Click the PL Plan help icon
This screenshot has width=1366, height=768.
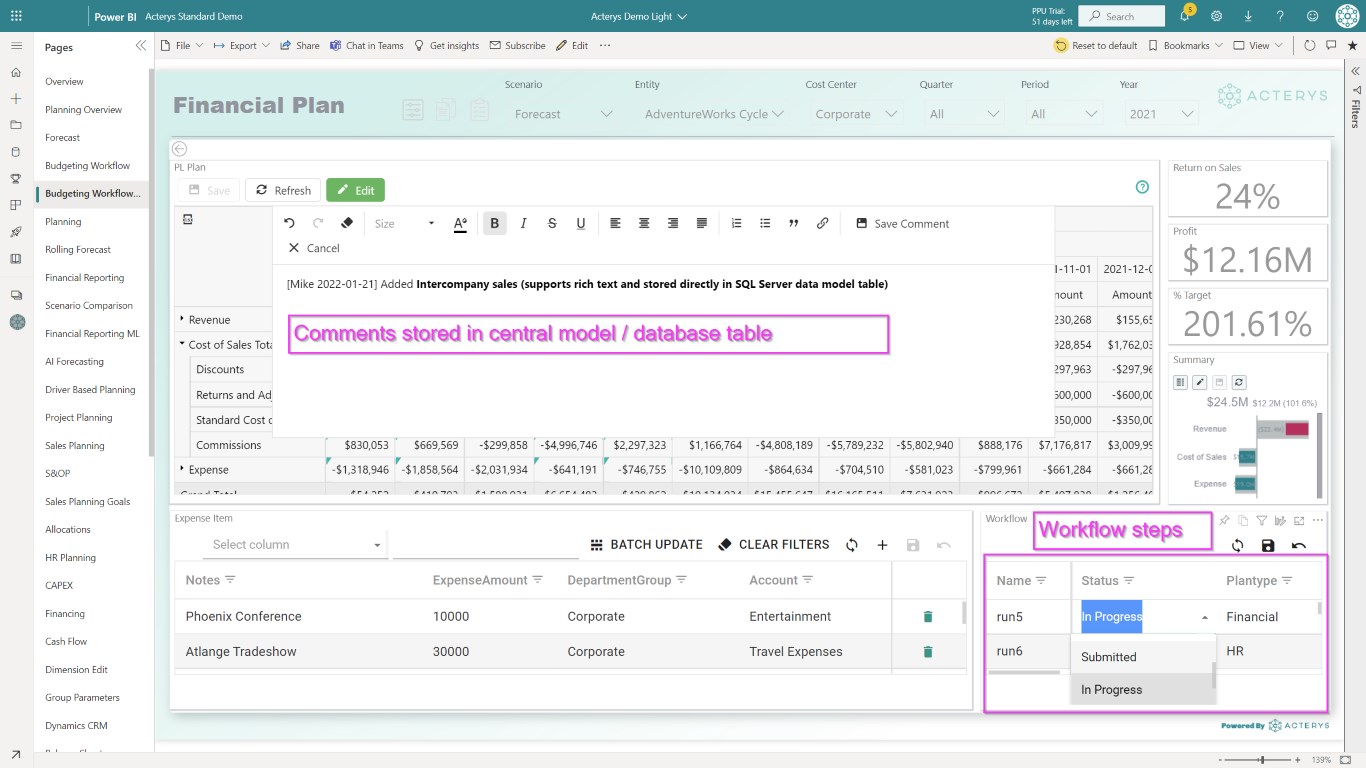pos(1142,187)
